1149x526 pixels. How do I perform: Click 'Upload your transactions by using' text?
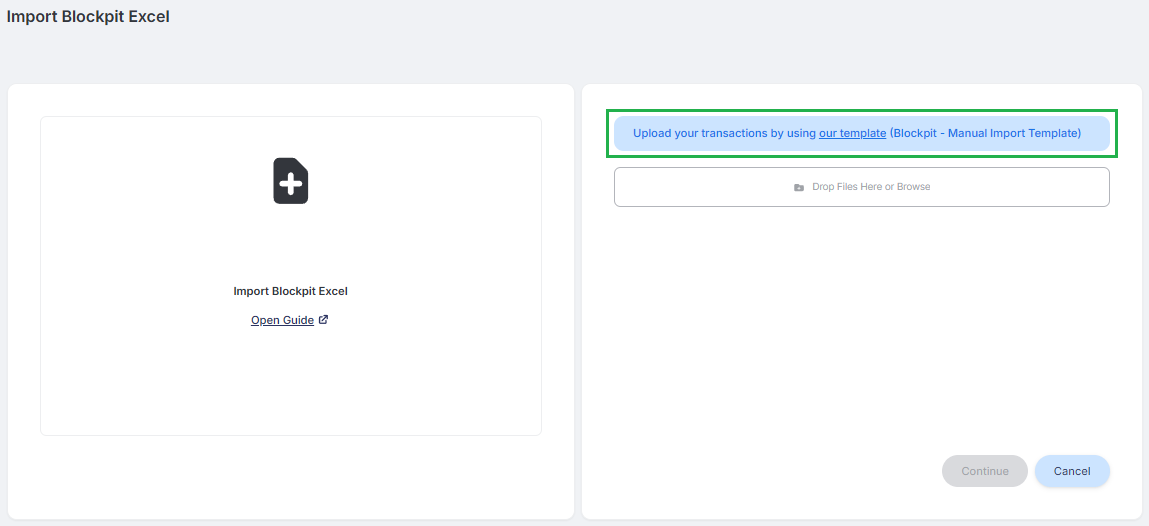[724, 133]
